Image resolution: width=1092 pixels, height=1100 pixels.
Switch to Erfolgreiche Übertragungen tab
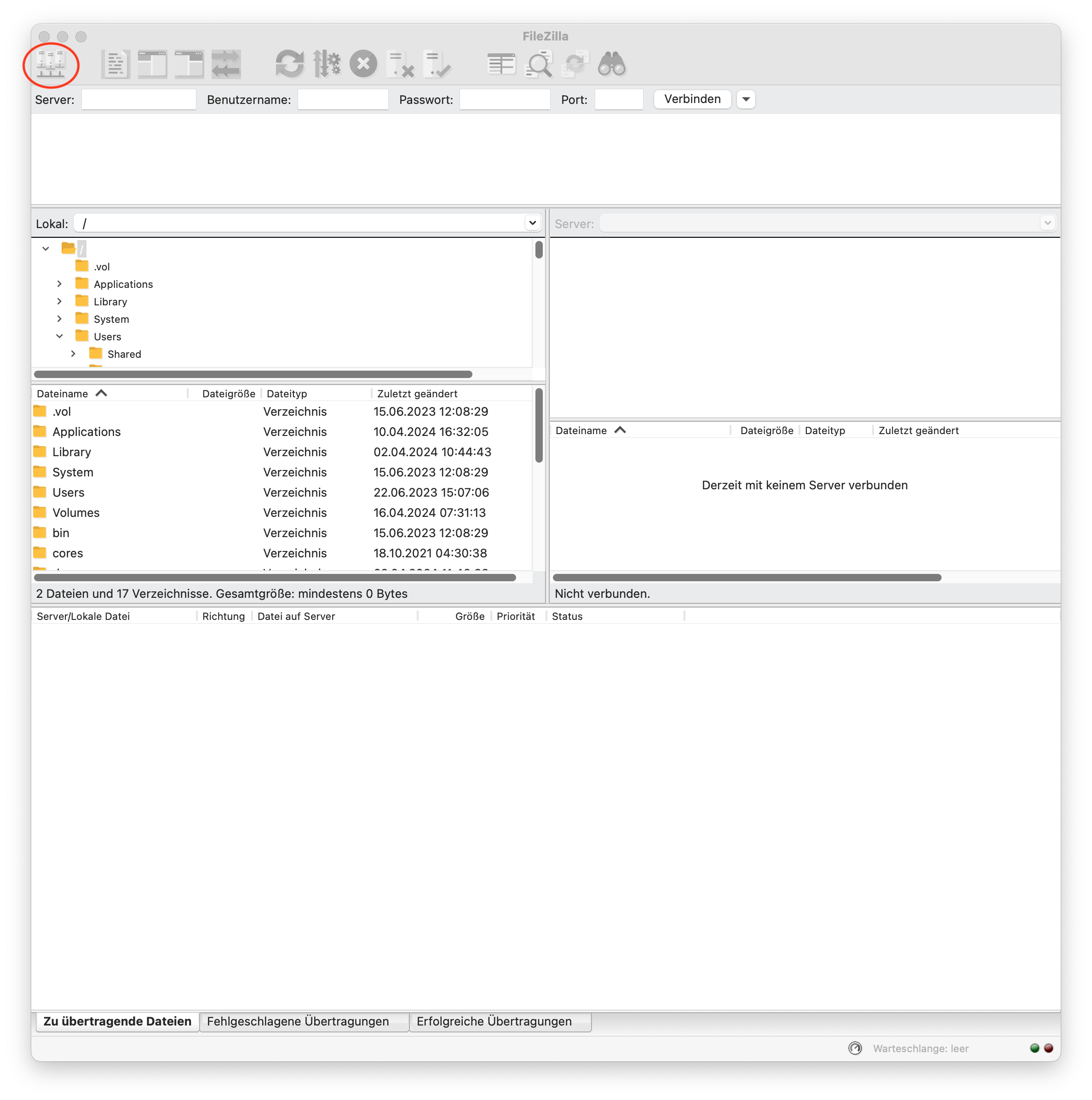[x=494, y=1021]
